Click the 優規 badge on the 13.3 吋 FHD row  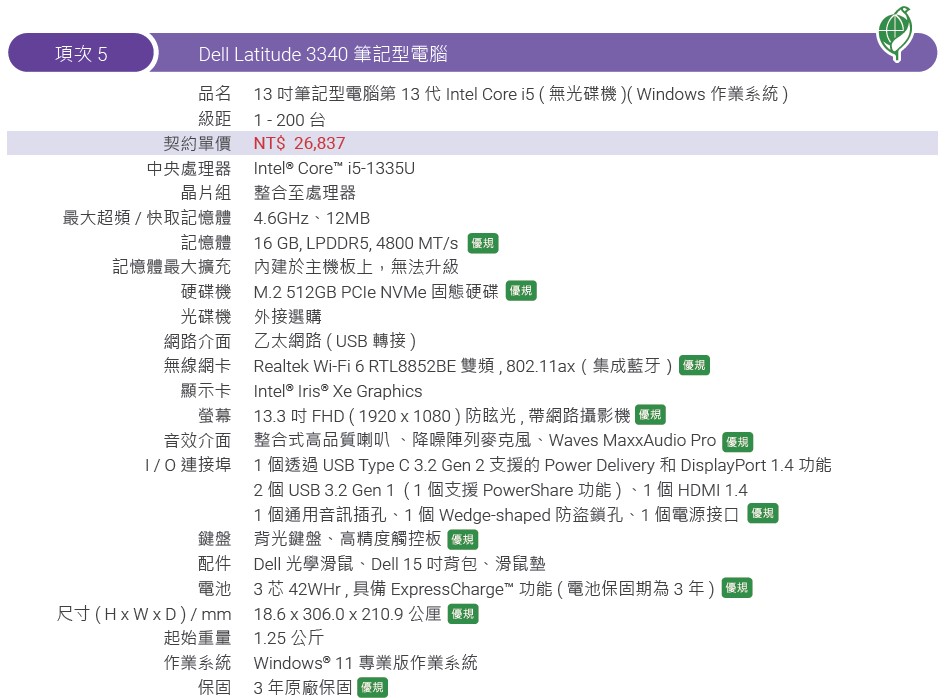pyautogui.click(x=650, y=415)
